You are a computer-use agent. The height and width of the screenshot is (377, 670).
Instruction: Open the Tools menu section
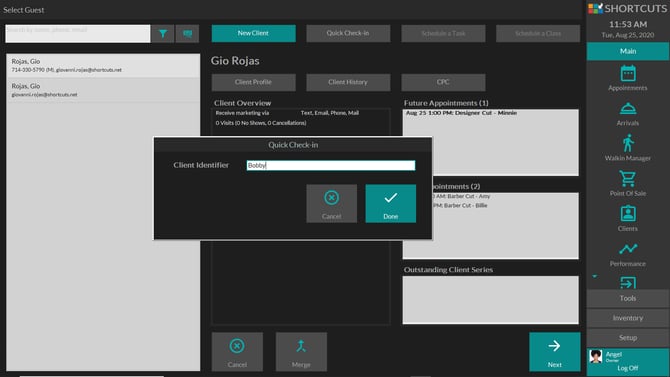coord(627,298)
